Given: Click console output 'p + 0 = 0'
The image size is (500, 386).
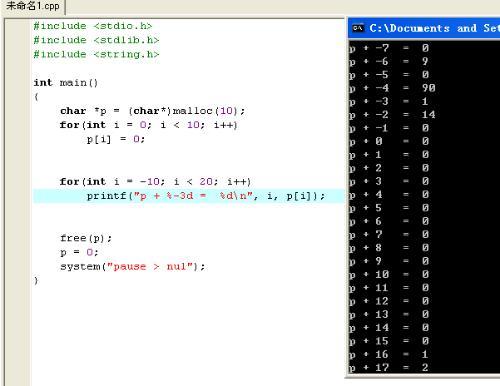Looking at the screenshot, I should pos(389,142).
